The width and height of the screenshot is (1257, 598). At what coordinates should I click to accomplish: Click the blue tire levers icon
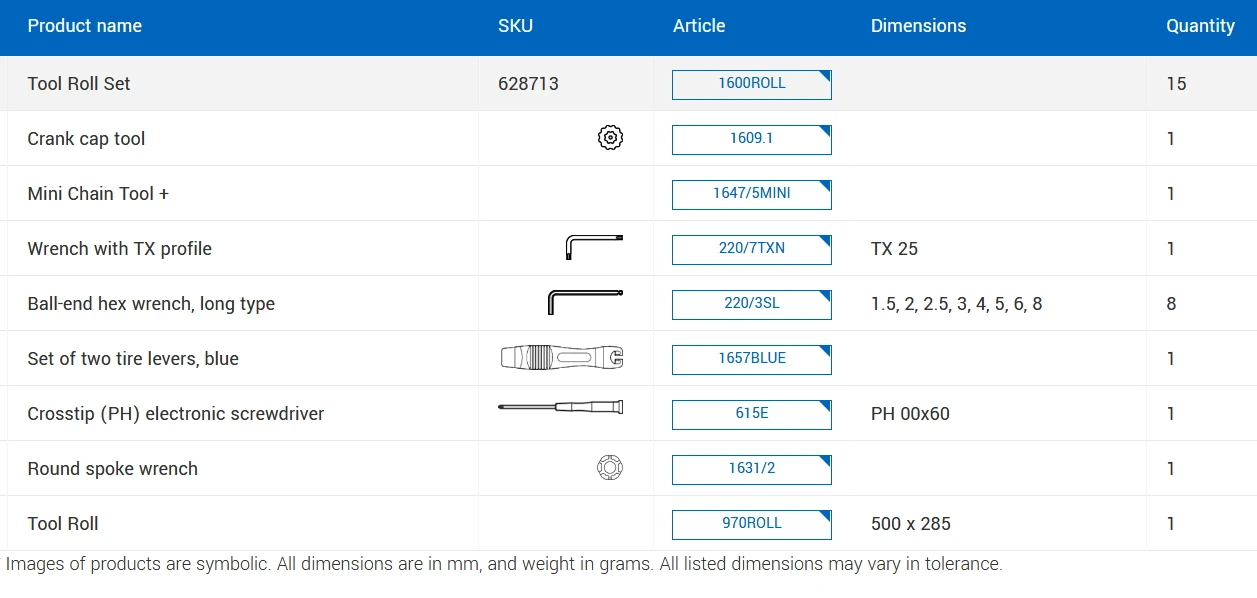coord(562,358)
